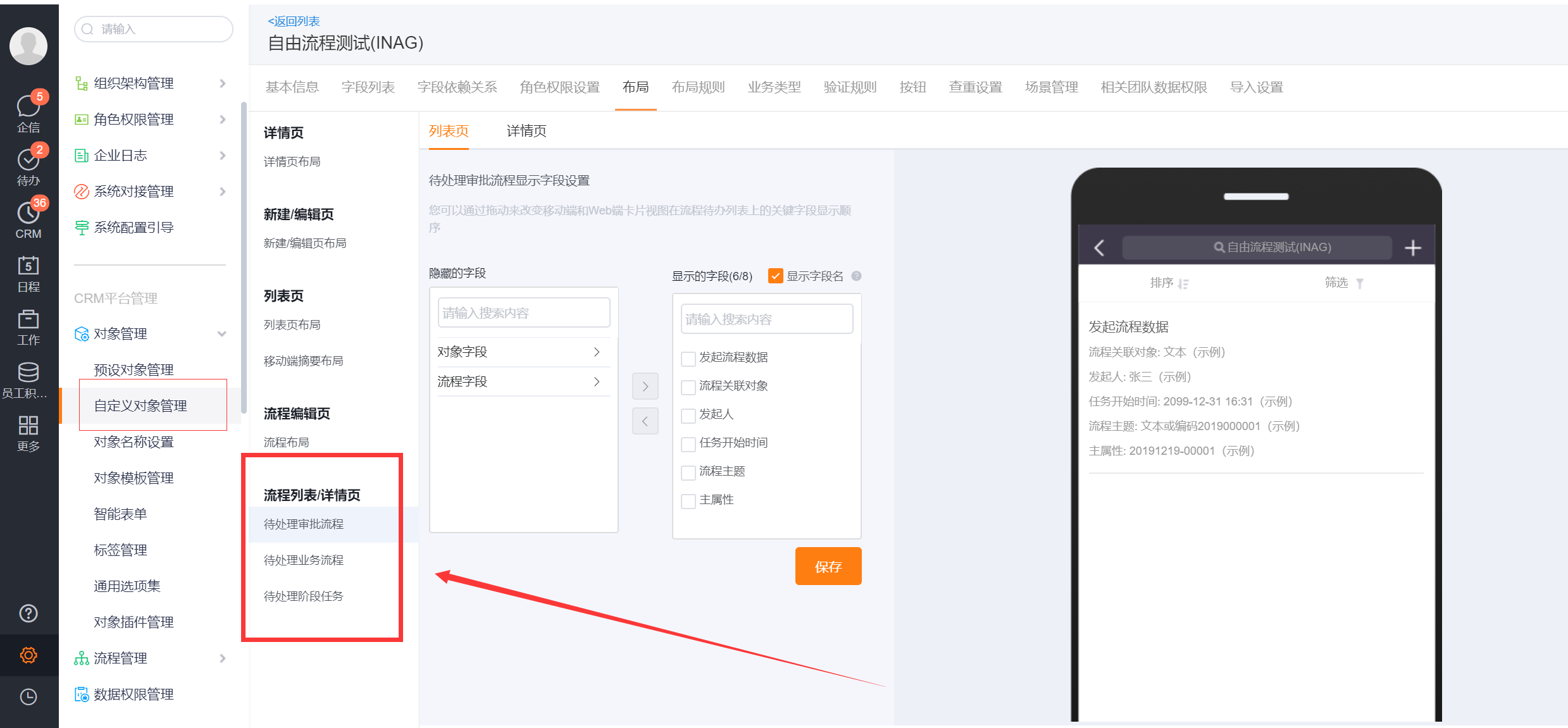Click the user avatar picture
The height and width of the screenshot is (728, 1568).
click(28, 46)
